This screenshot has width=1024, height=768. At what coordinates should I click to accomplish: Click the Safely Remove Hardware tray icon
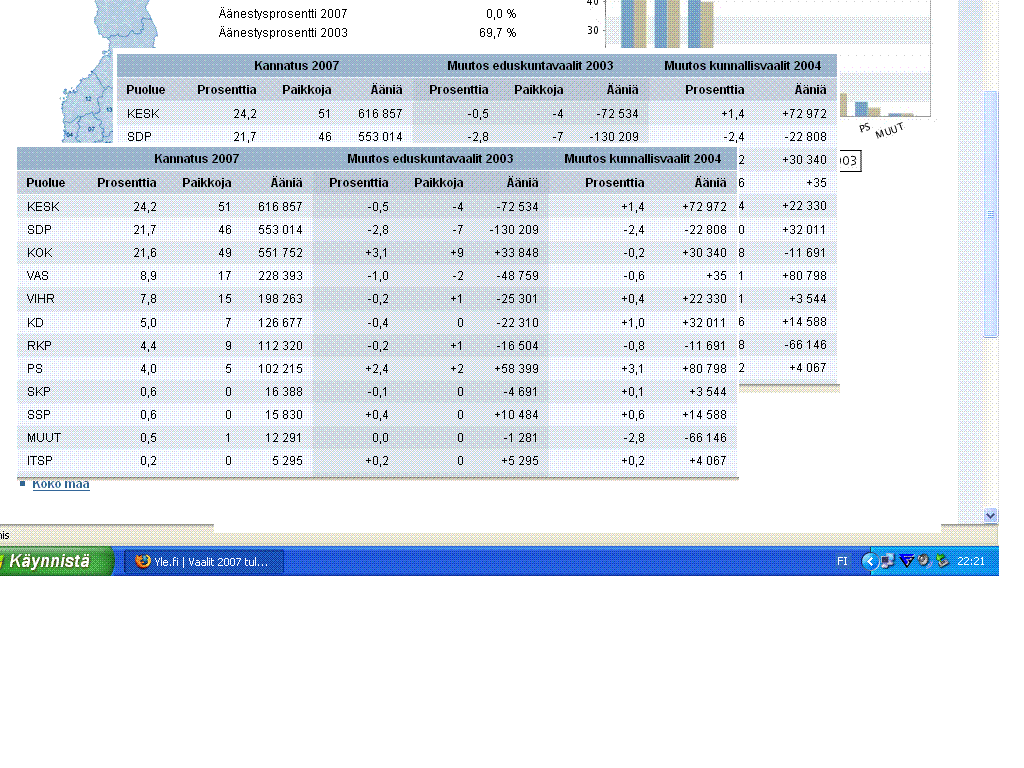click(942, 561)
